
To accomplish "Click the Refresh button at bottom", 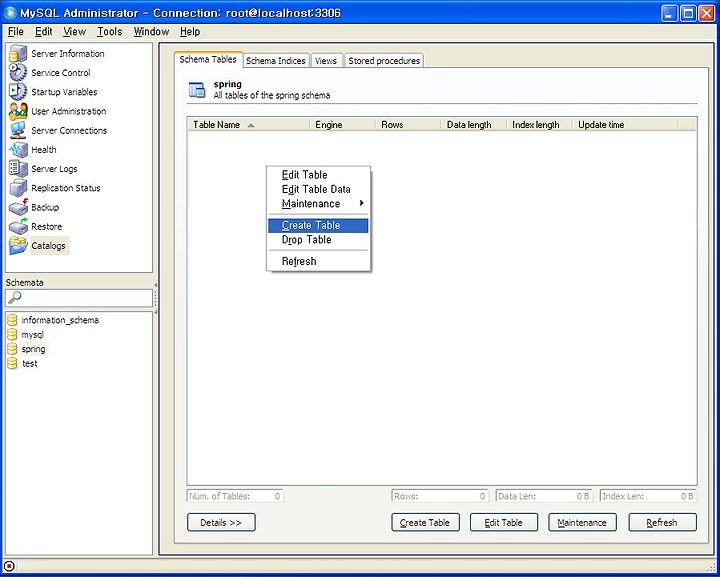I will [662, 522].
